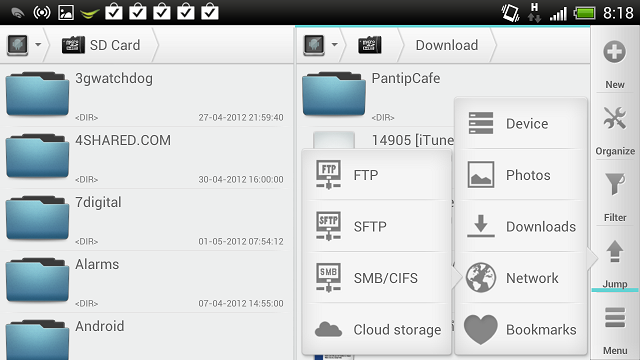Expand right pane device dropdown arrow
The image size is (640, 360).
point(334,44)
